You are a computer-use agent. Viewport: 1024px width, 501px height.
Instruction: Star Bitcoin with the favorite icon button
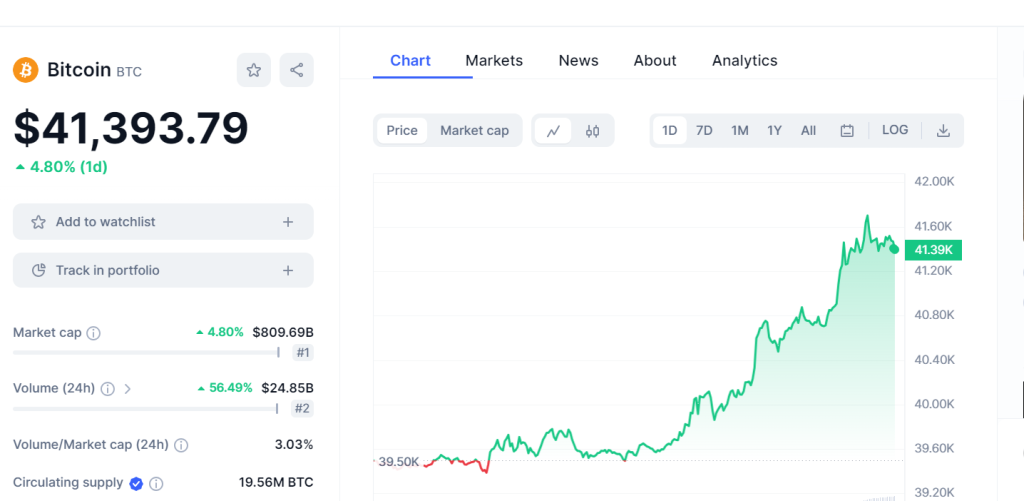pos(253,70)
